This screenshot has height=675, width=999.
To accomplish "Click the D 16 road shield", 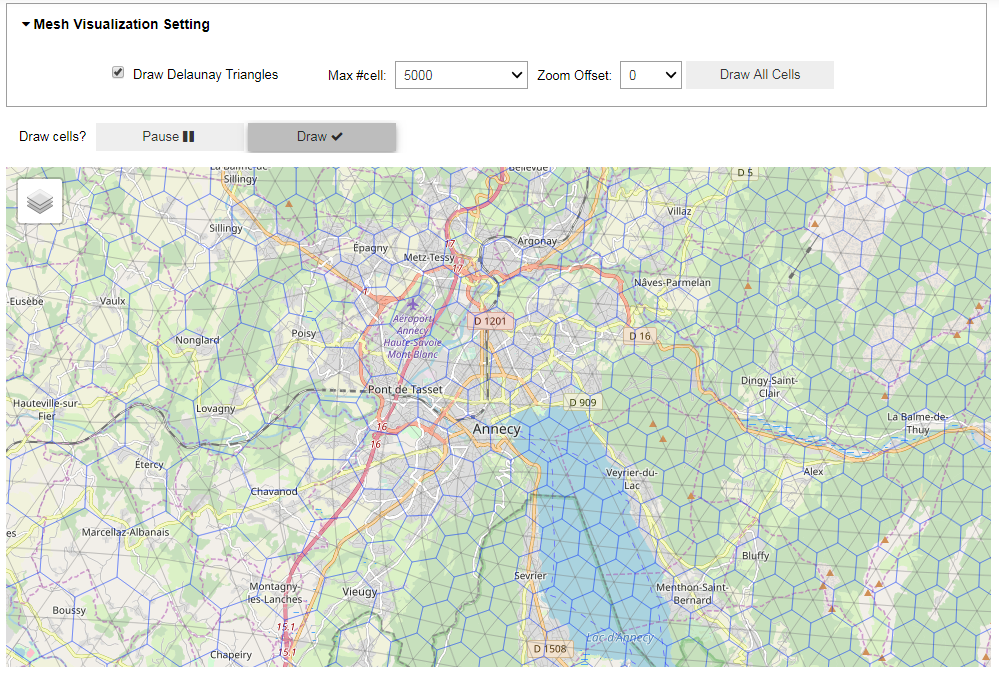I will (640, 336).
